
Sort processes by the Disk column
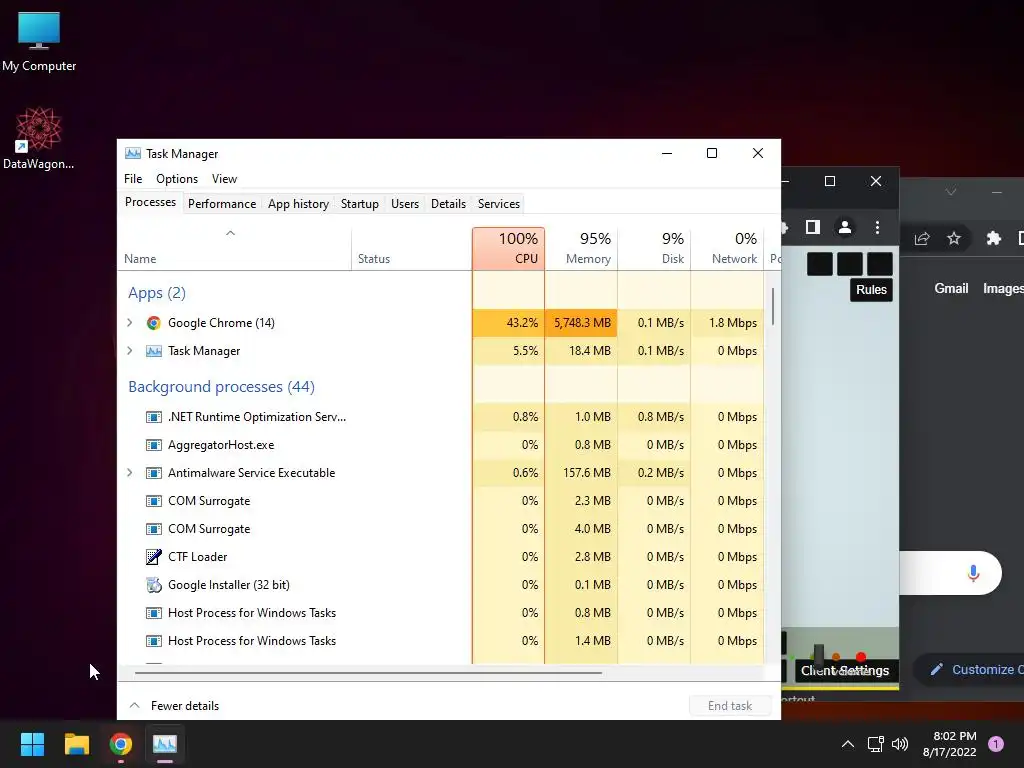pos(654,248)
